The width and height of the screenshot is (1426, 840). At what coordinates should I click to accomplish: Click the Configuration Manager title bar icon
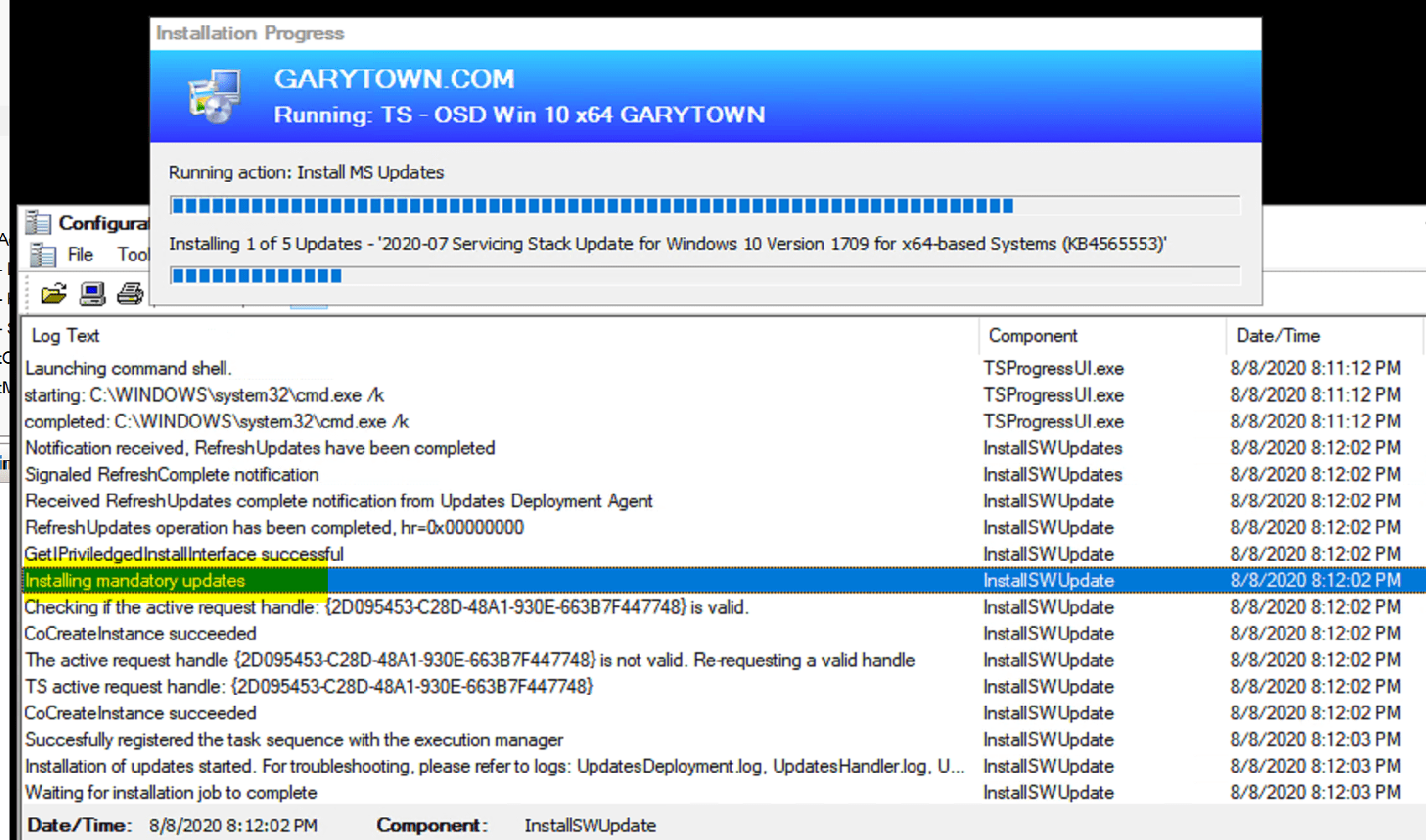click(x=38, y=222)
